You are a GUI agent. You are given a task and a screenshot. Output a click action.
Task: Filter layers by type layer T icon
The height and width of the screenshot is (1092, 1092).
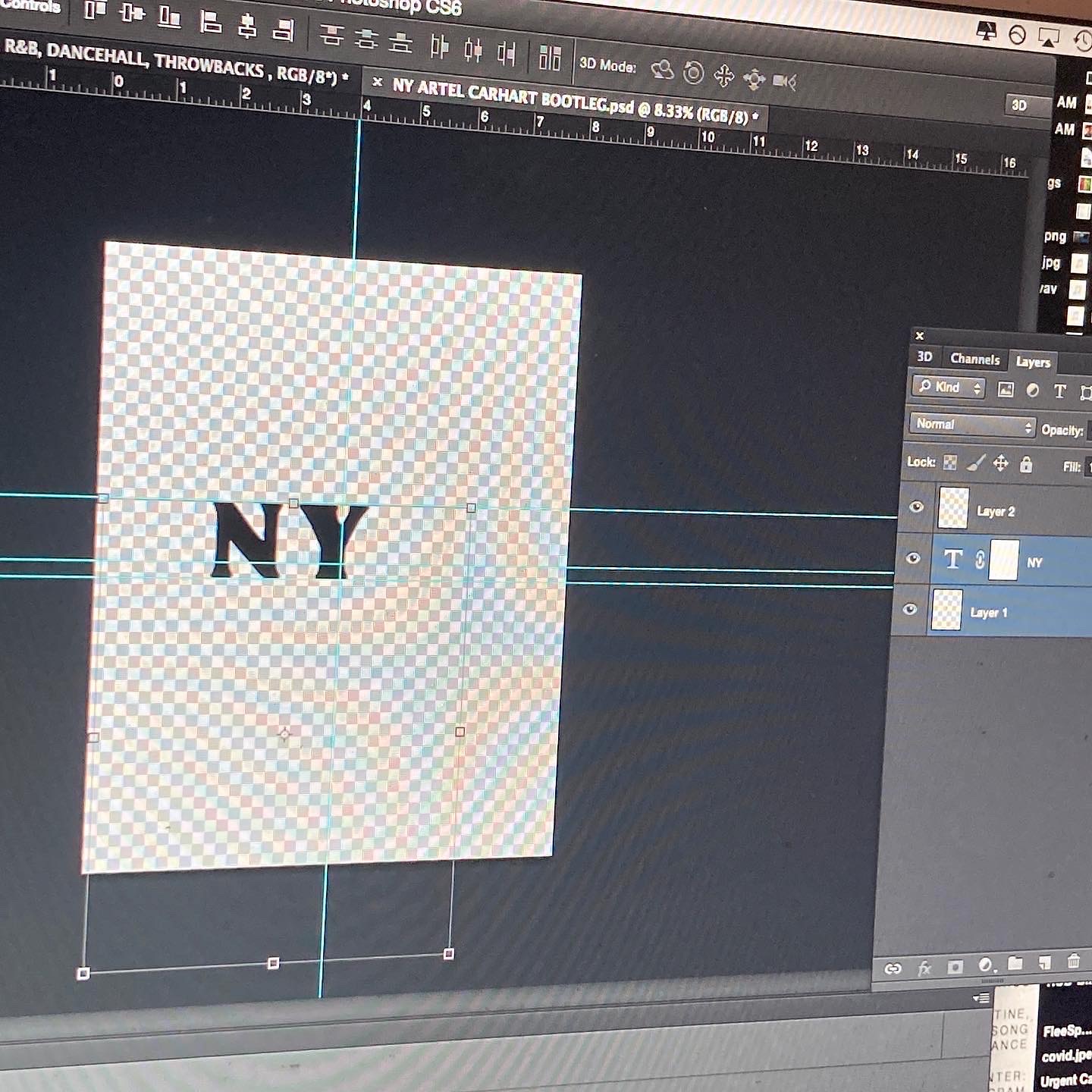(x=1059, y=391)
